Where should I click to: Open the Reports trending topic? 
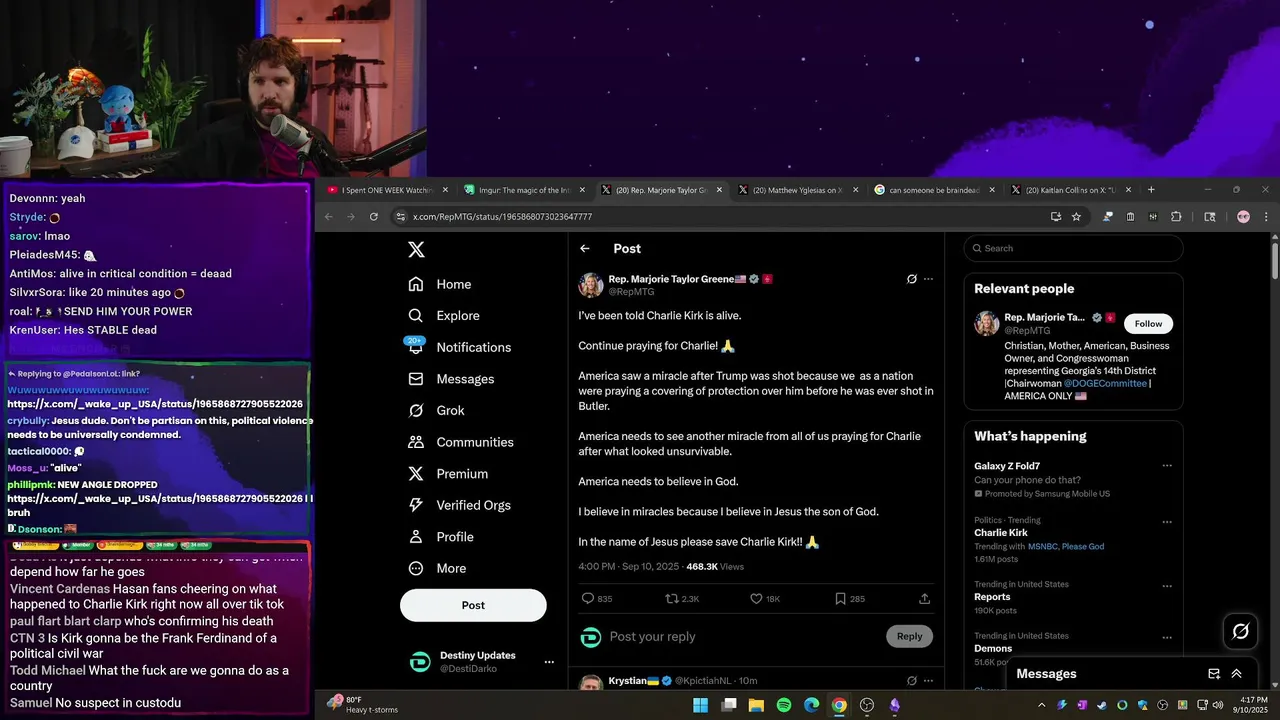click(992, 597)
